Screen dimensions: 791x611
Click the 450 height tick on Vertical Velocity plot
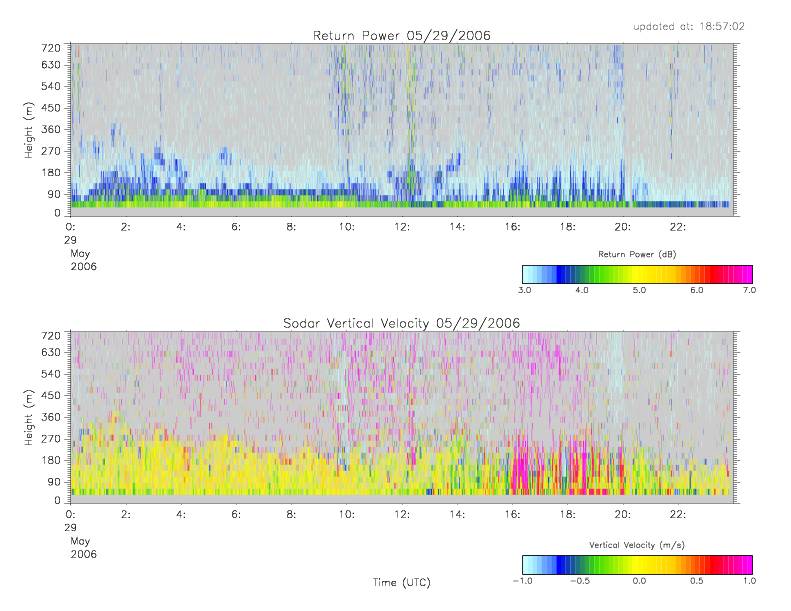click(51, 396)
